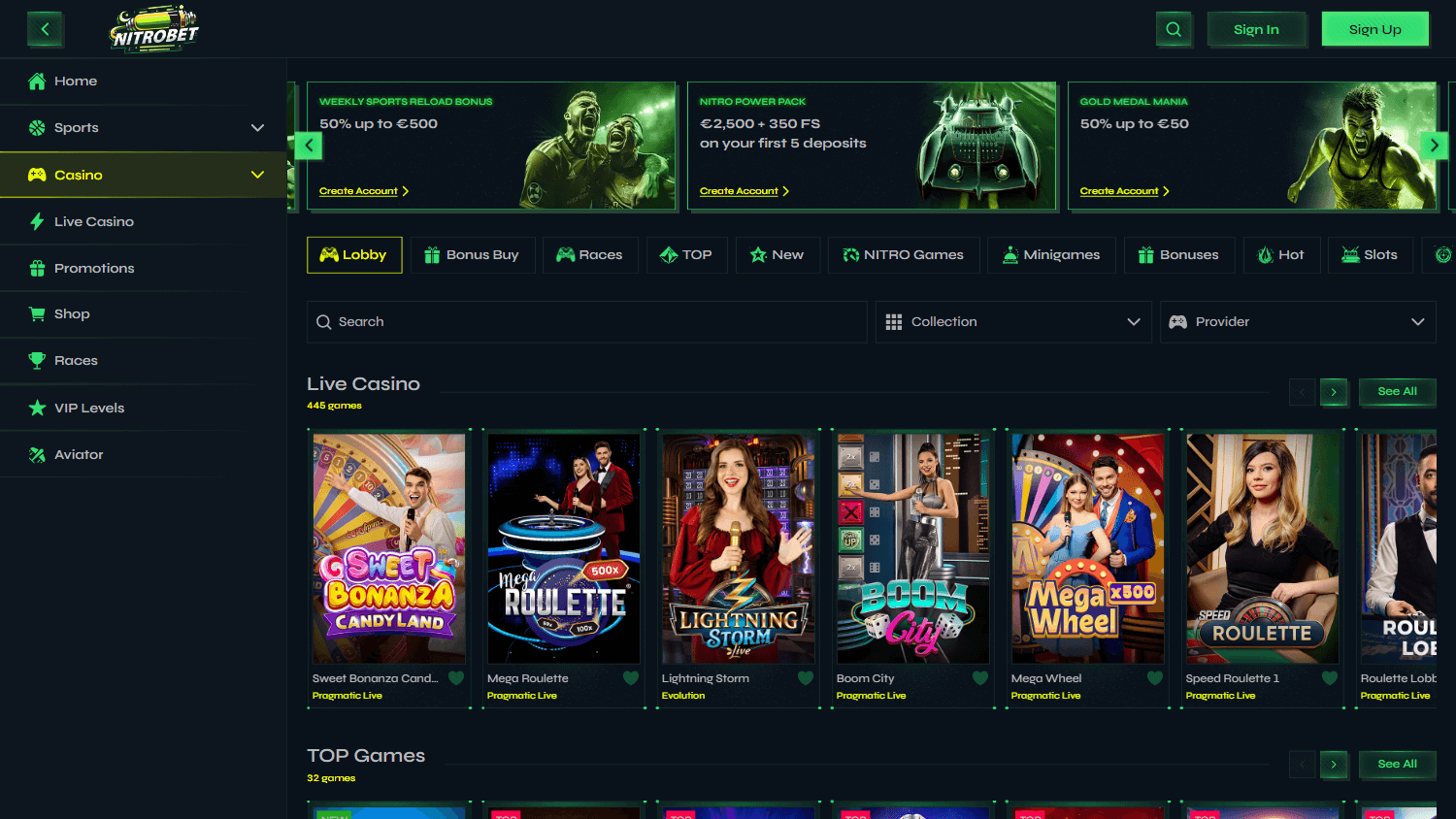
Task: Open the Collection dropdown
Action: click(x=1012, y=321)
